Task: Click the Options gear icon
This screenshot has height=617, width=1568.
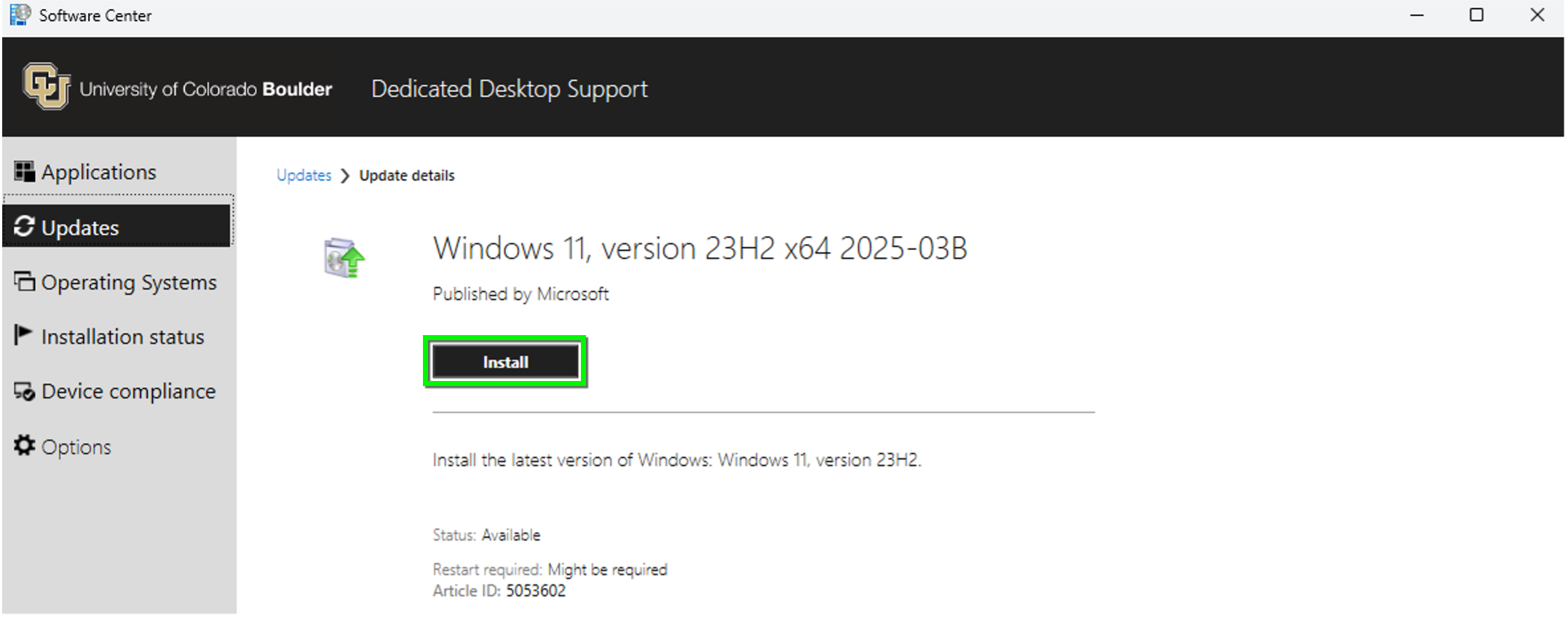Action: click(24, 445)
